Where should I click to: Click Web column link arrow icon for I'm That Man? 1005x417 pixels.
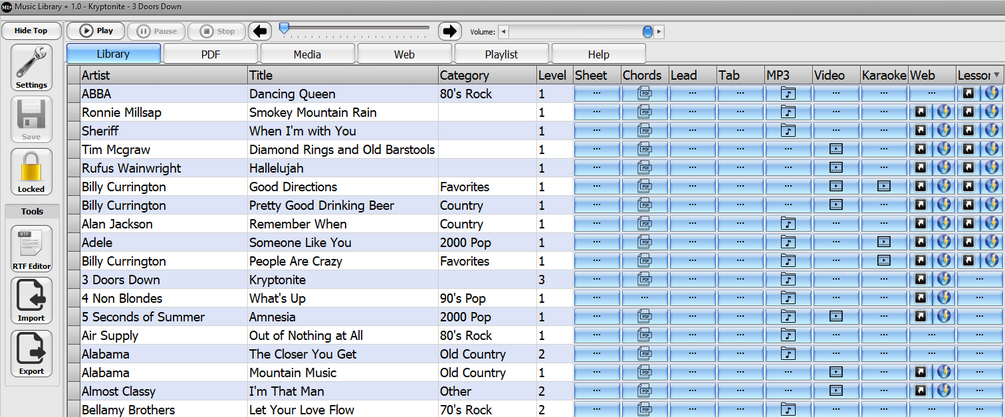pyautogui.click(x=920, y=391)
